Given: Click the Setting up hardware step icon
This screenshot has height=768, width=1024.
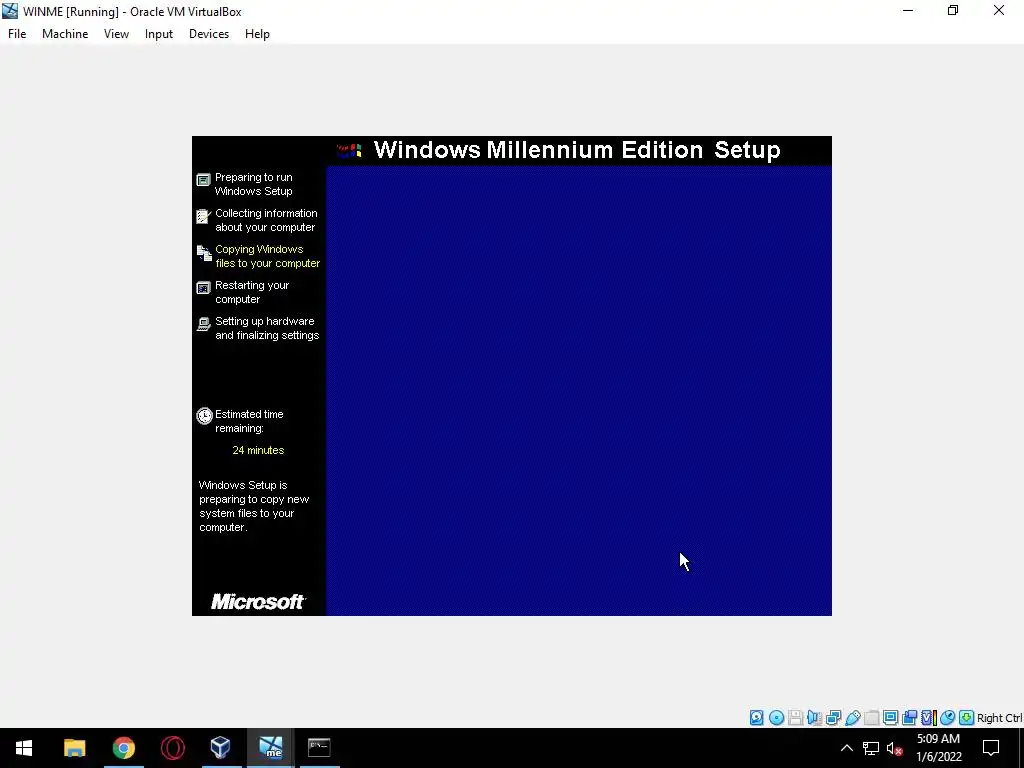Looking at the screenshot, I should [204, 324].
